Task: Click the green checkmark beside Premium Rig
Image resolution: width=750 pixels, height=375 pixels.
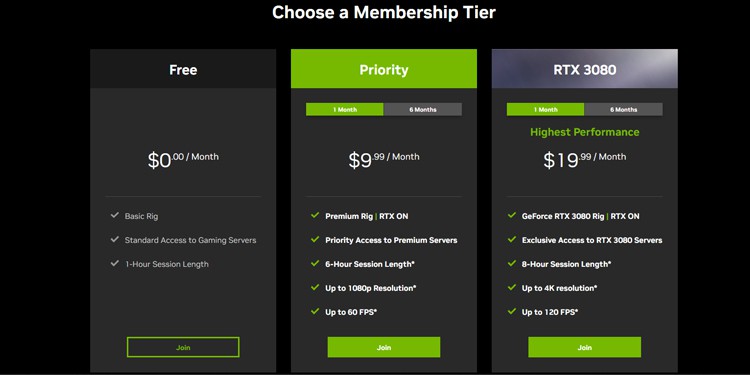Action: pyautogui.click(x=315, y=215)
